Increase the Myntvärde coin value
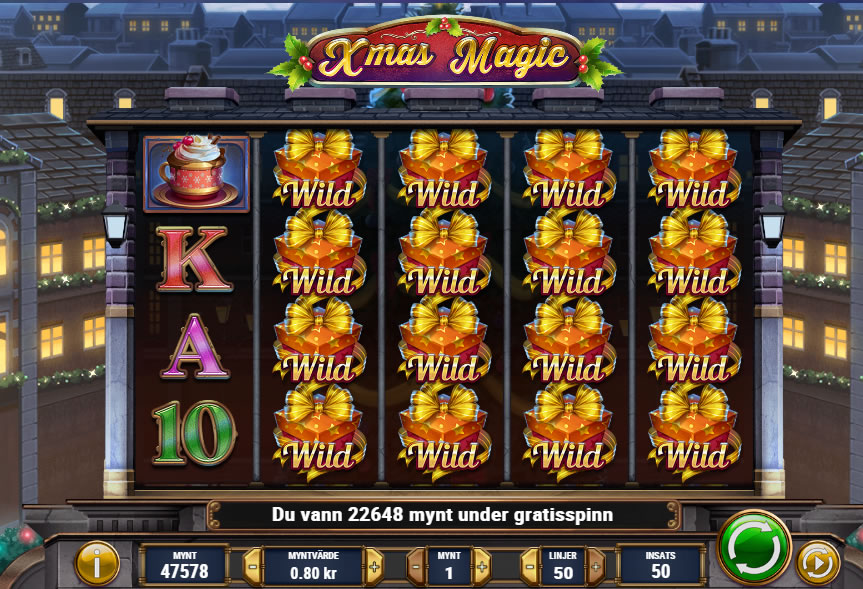 click(374, 566)
